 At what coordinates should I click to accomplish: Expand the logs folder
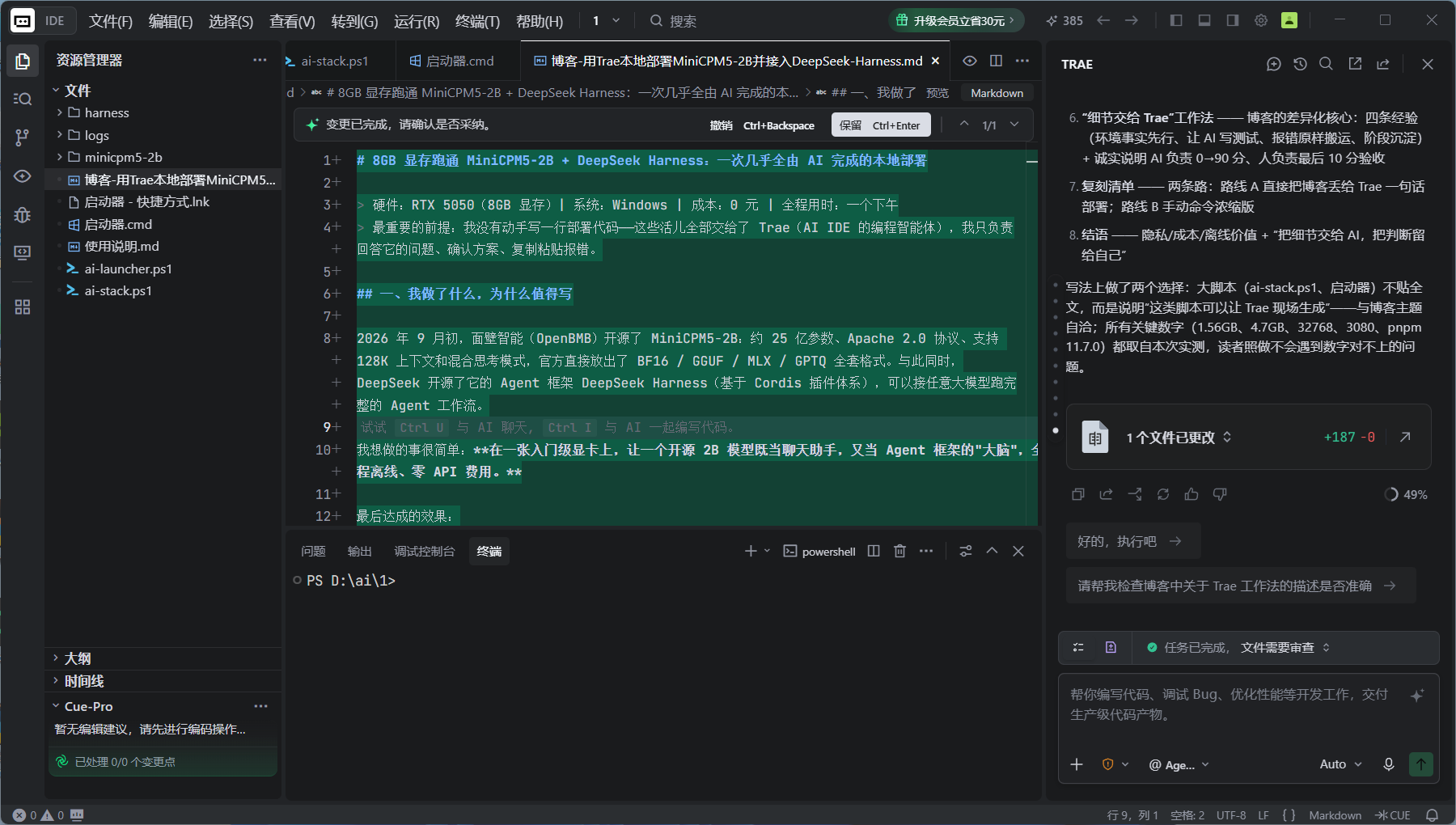pyautogui.click(x=96, y=135)
